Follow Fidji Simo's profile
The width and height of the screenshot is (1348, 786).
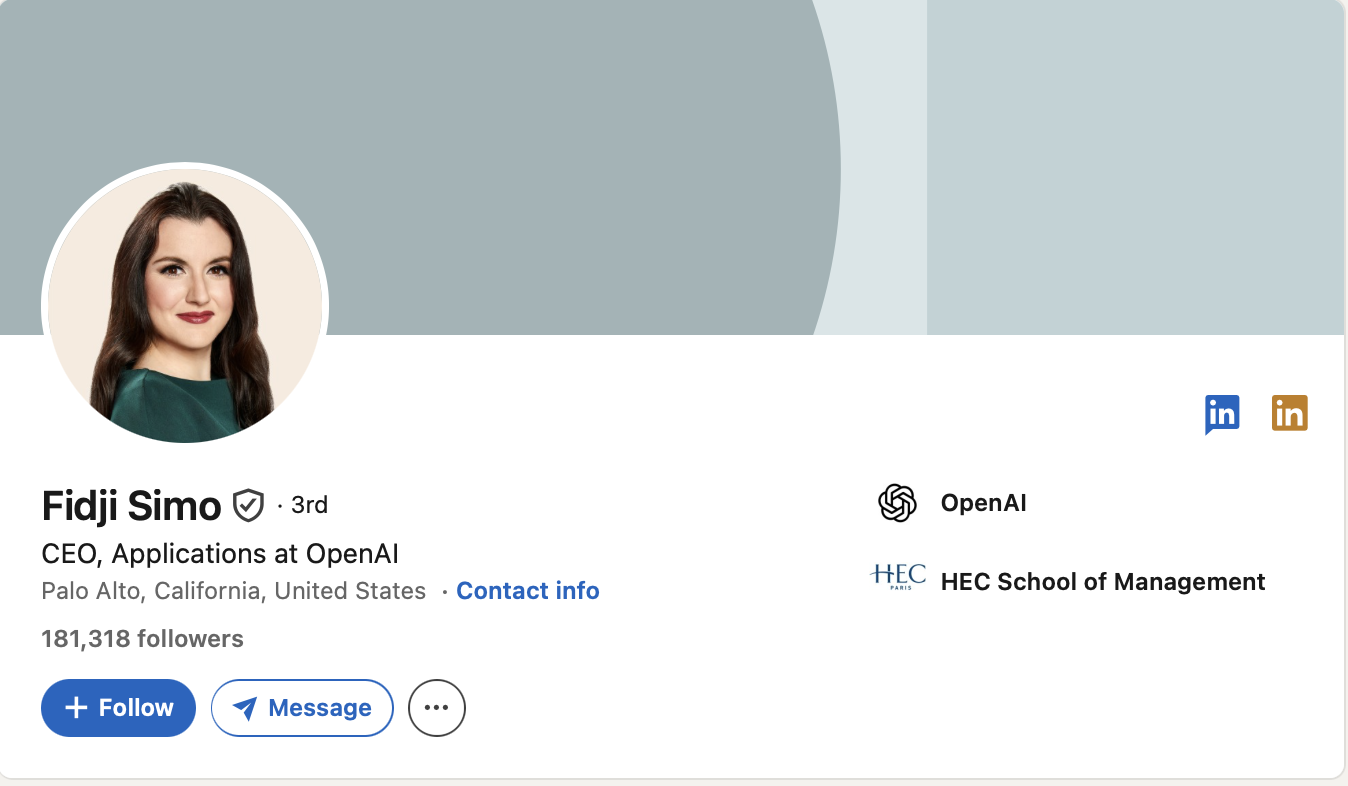(x=118, y=708)
